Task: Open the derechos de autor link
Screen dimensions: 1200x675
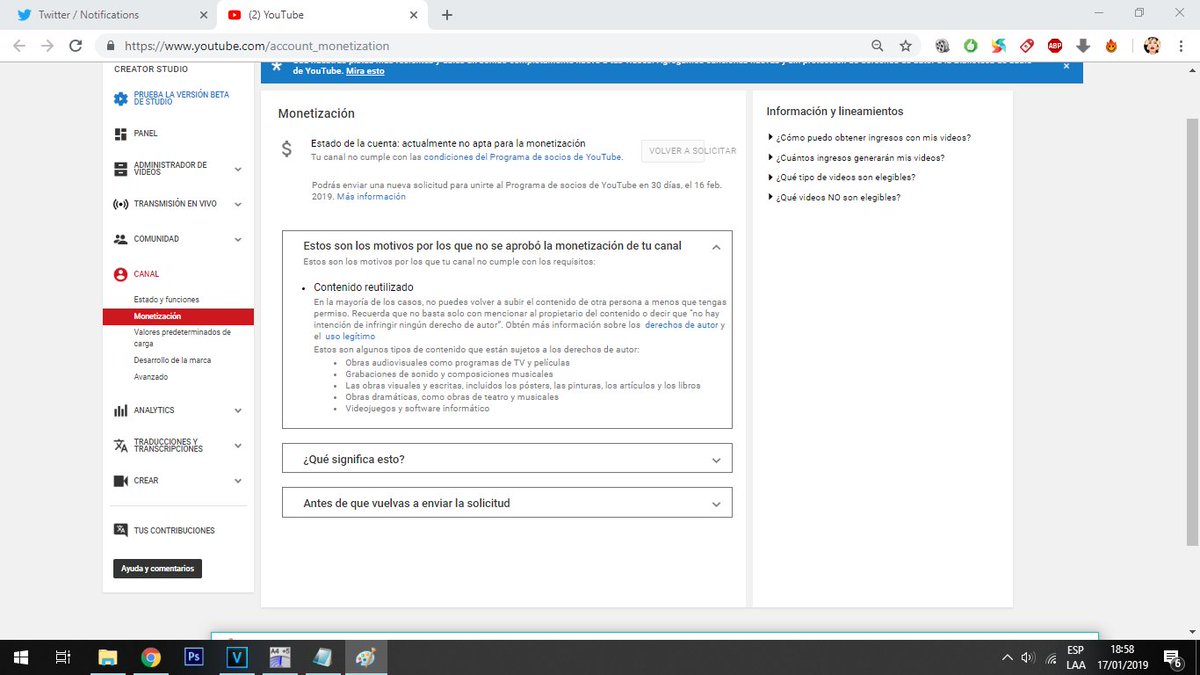Action: pos(681,325)
